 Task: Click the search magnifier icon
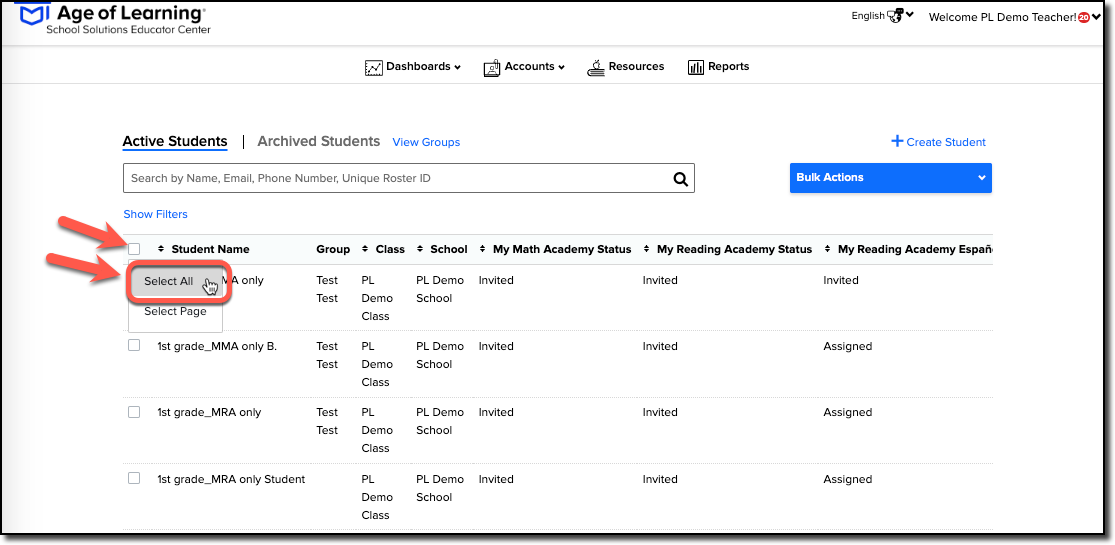(681, 179)
